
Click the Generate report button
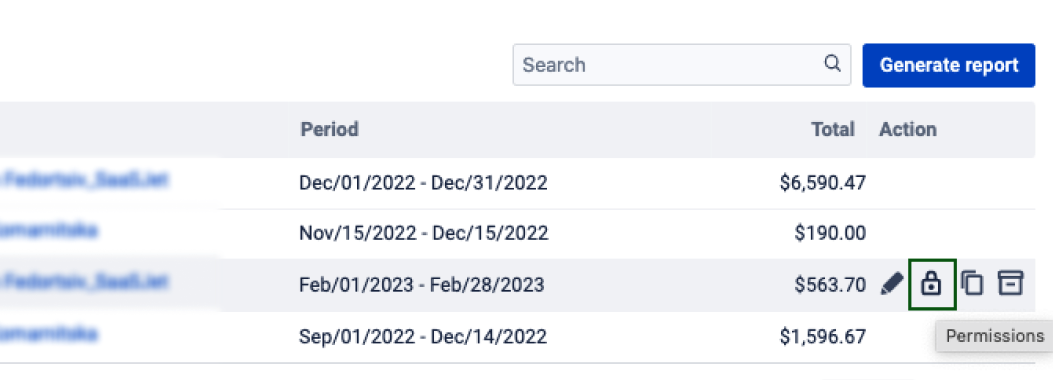click(x=948, y=65)
